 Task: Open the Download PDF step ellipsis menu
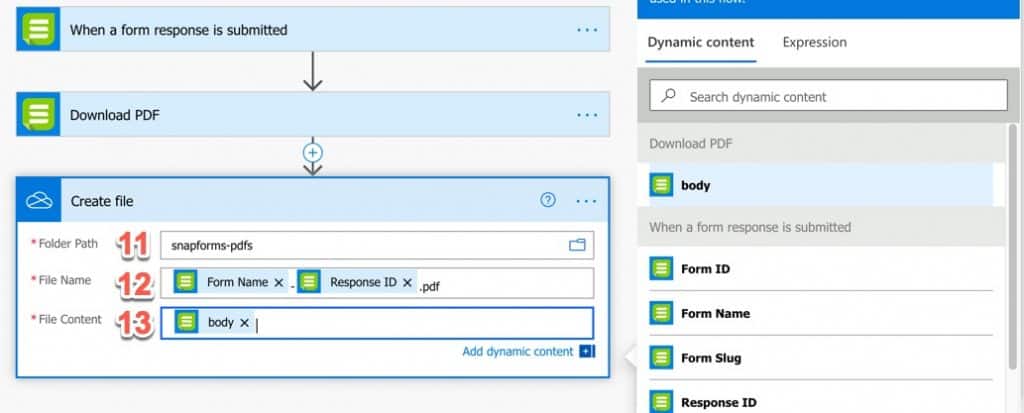tap(586, 115)
